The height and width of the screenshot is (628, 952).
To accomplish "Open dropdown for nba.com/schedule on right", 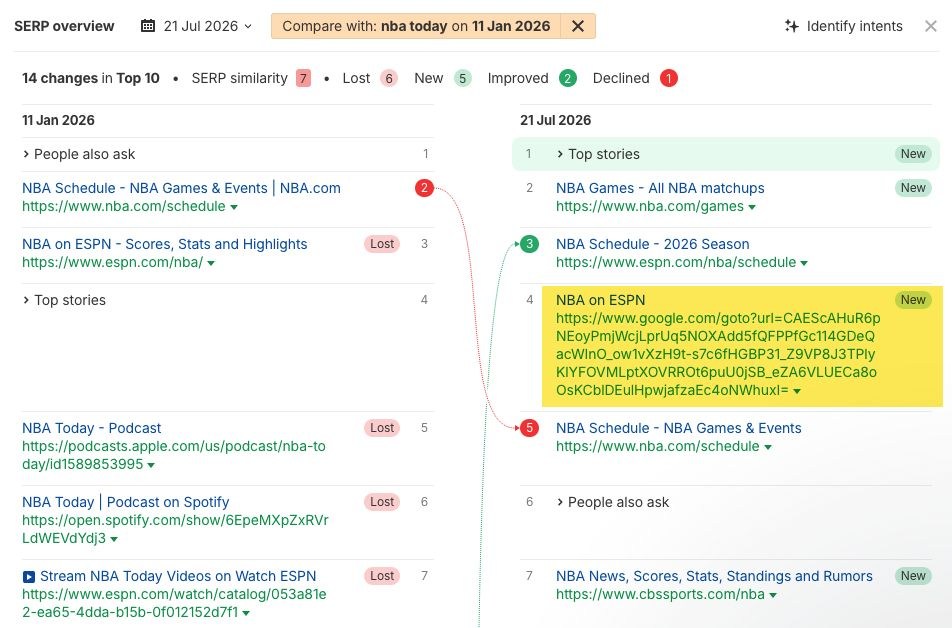I will [x=768, y=447].
